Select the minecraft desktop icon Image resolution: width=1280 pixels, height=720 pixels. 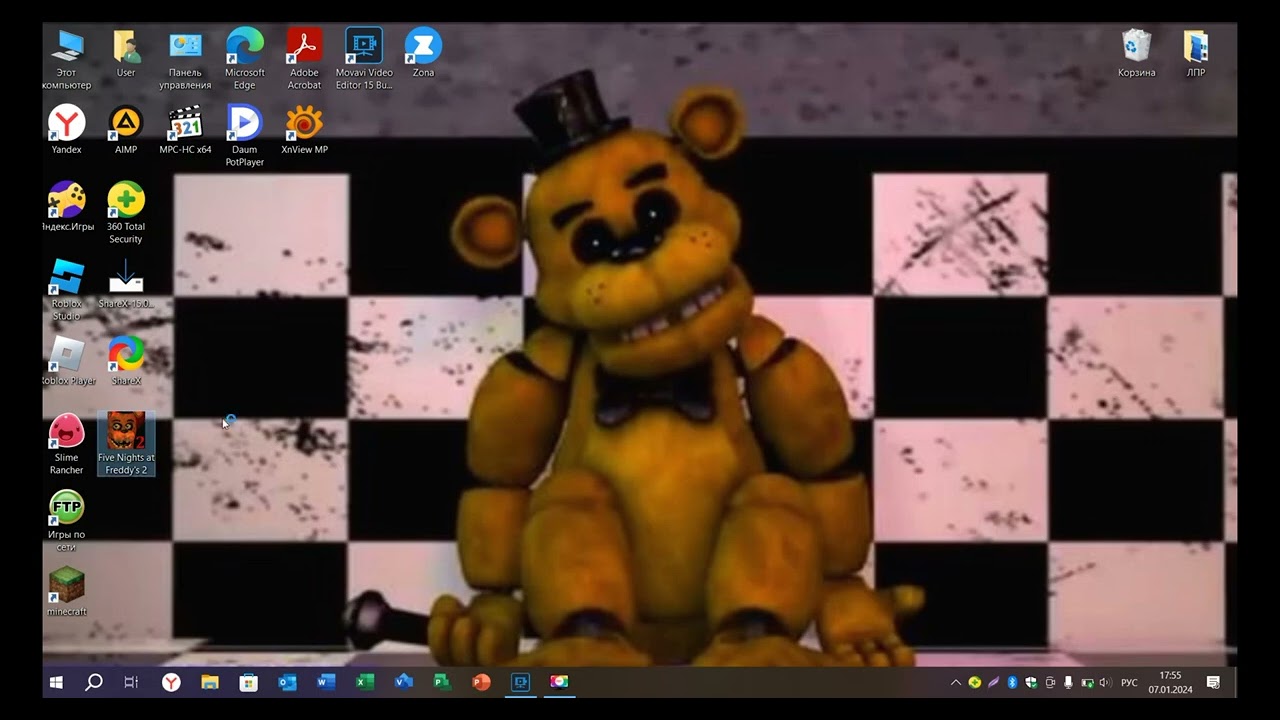click(66, 592)
